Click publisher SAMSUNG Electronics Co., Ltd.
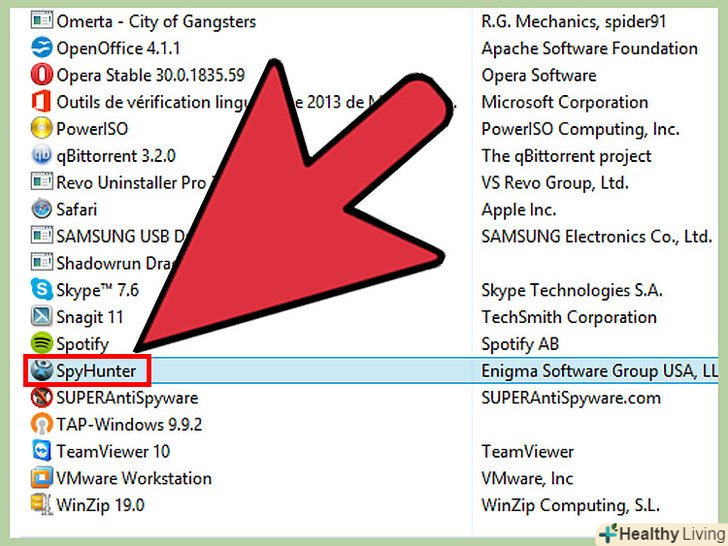 (597, 237)
